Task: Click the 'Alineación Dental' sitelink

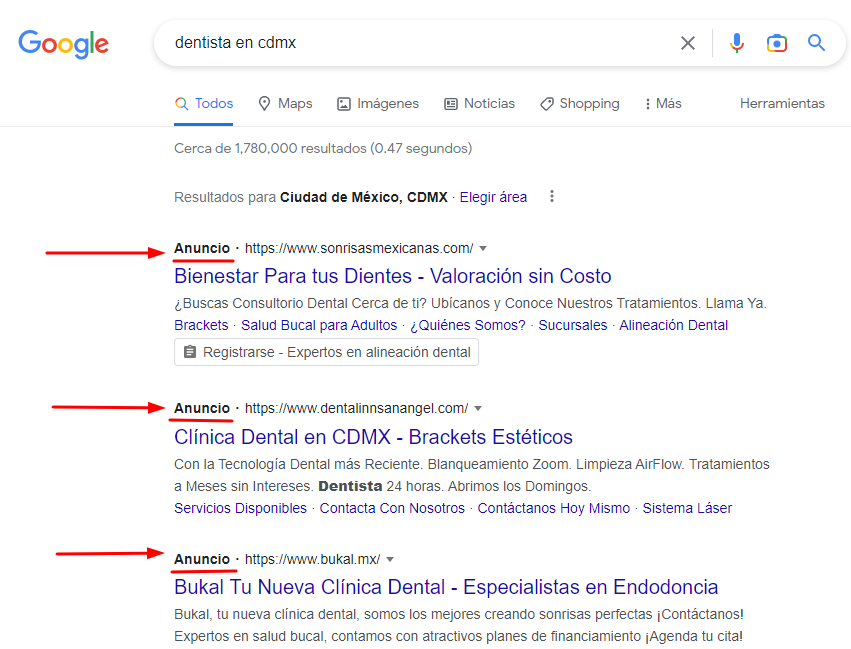Action: [674, 325]
